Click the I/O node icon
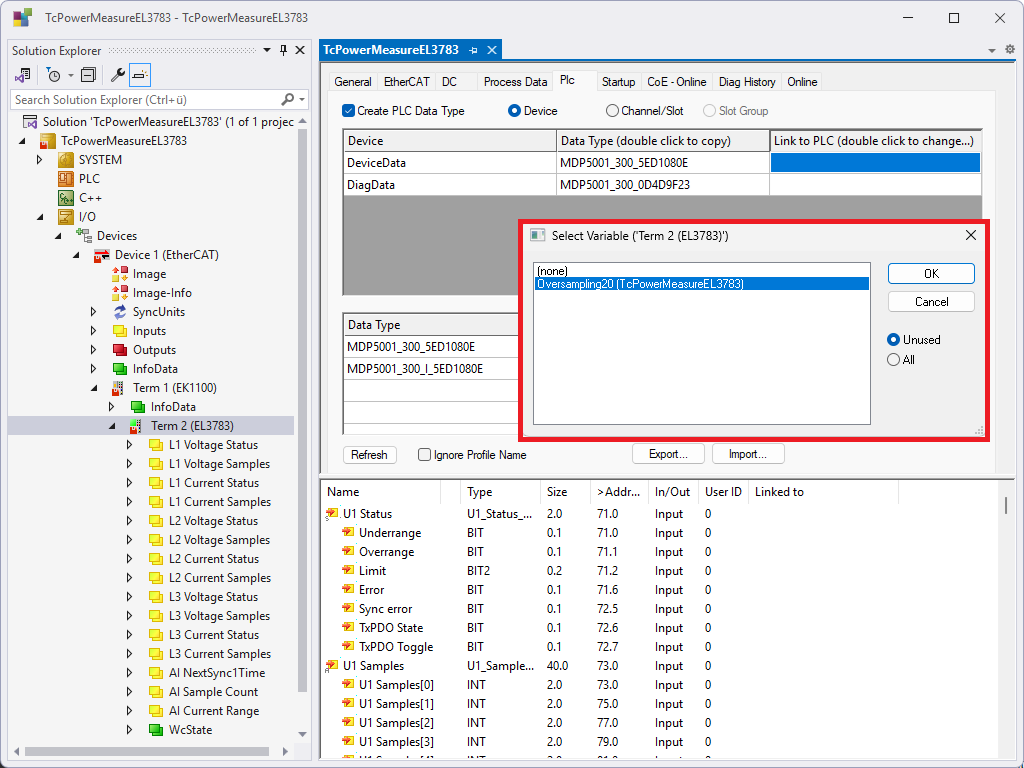1024x768 pixels. coord(65,217)
